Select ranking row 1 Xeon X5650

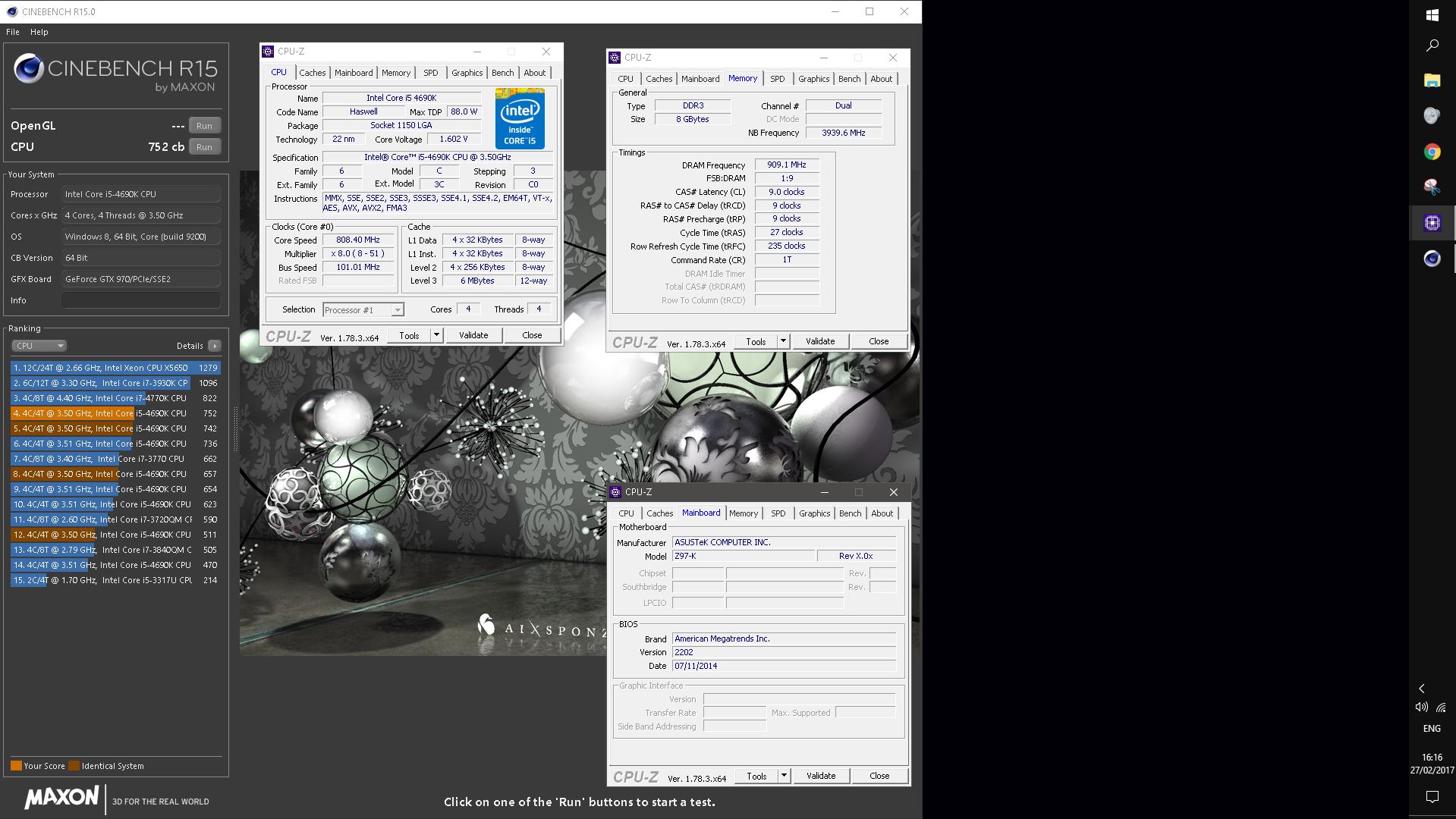click(115, 368)
